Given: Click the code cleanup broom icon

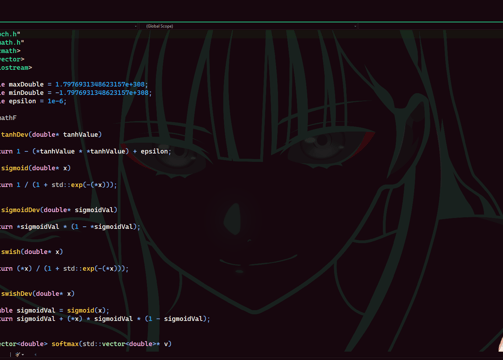Looking at the screenshot, I should (18, 355).
